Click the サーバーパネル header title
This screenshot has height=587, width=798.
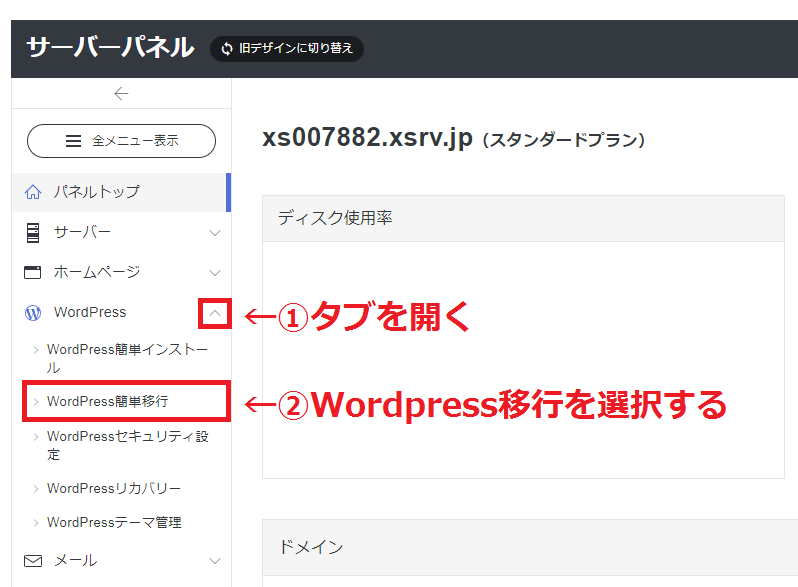pos(110,47)
